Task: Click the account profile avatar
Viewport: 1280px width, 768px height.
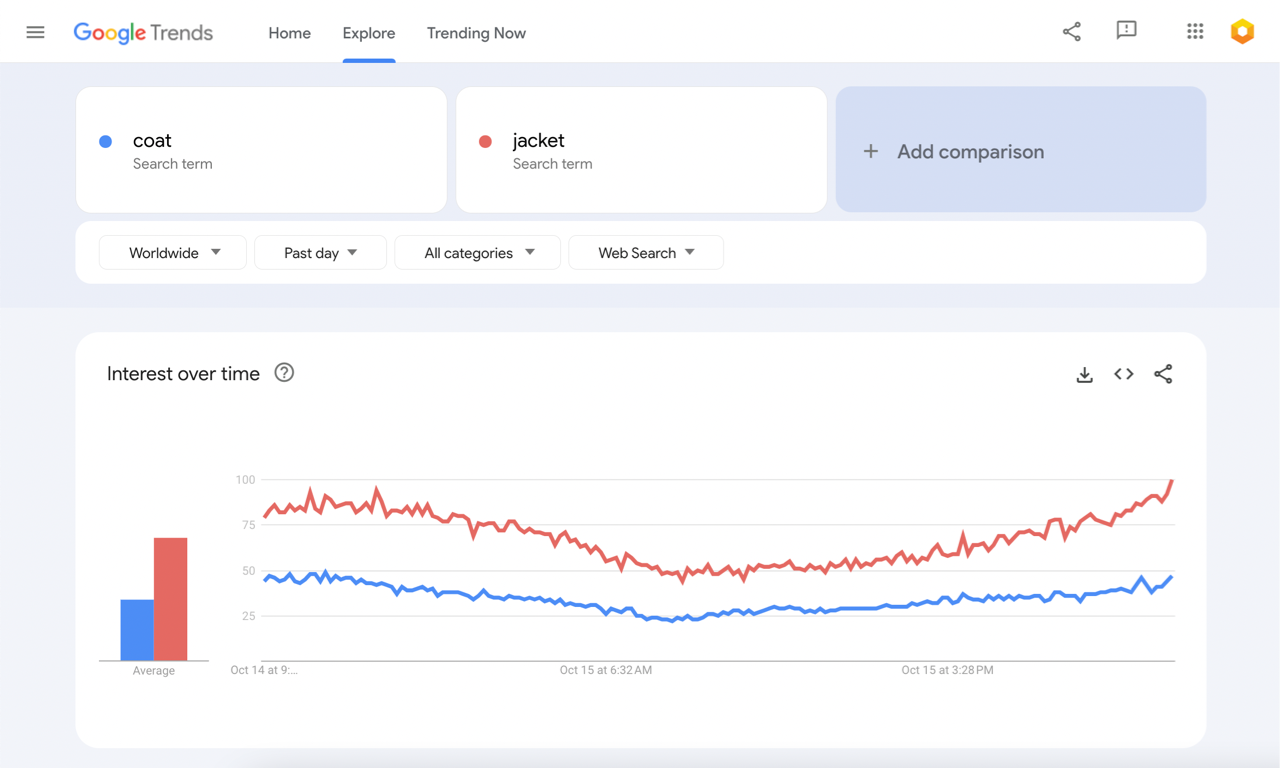Action: tap(1242, 32)
